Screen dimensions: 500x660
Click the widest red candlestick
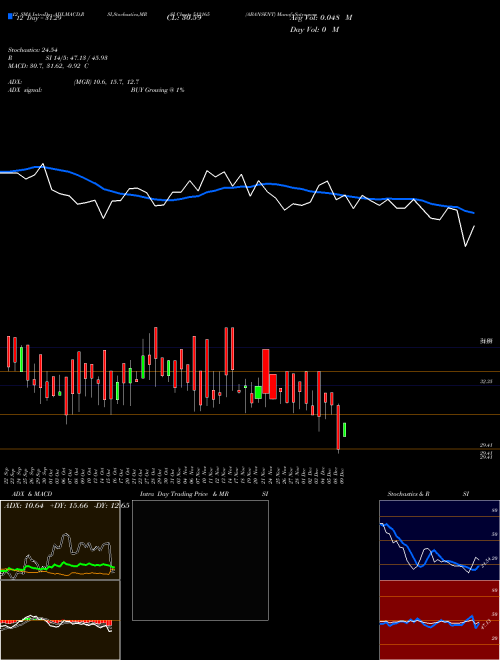(273, 386)
